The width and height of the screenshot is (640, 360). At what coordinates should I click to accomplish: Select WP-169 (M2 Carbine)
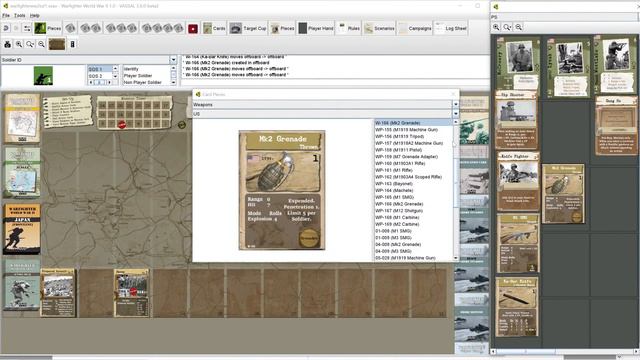click(413, 224)
